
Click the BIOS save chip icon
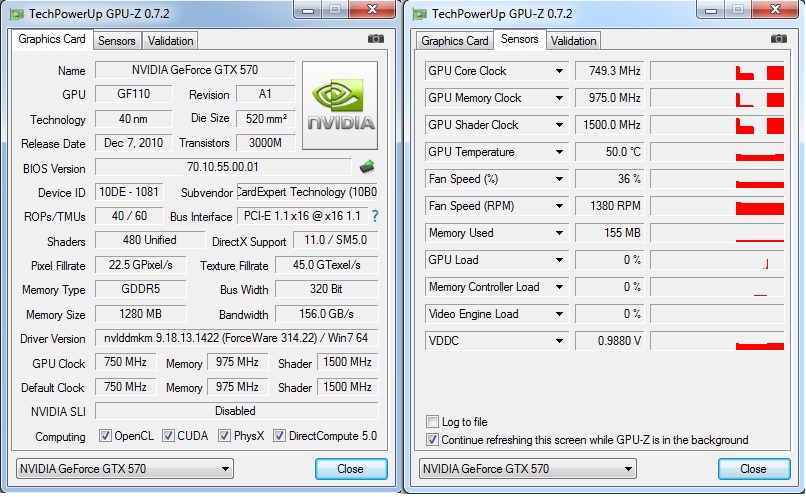click(x=367, y=167)
